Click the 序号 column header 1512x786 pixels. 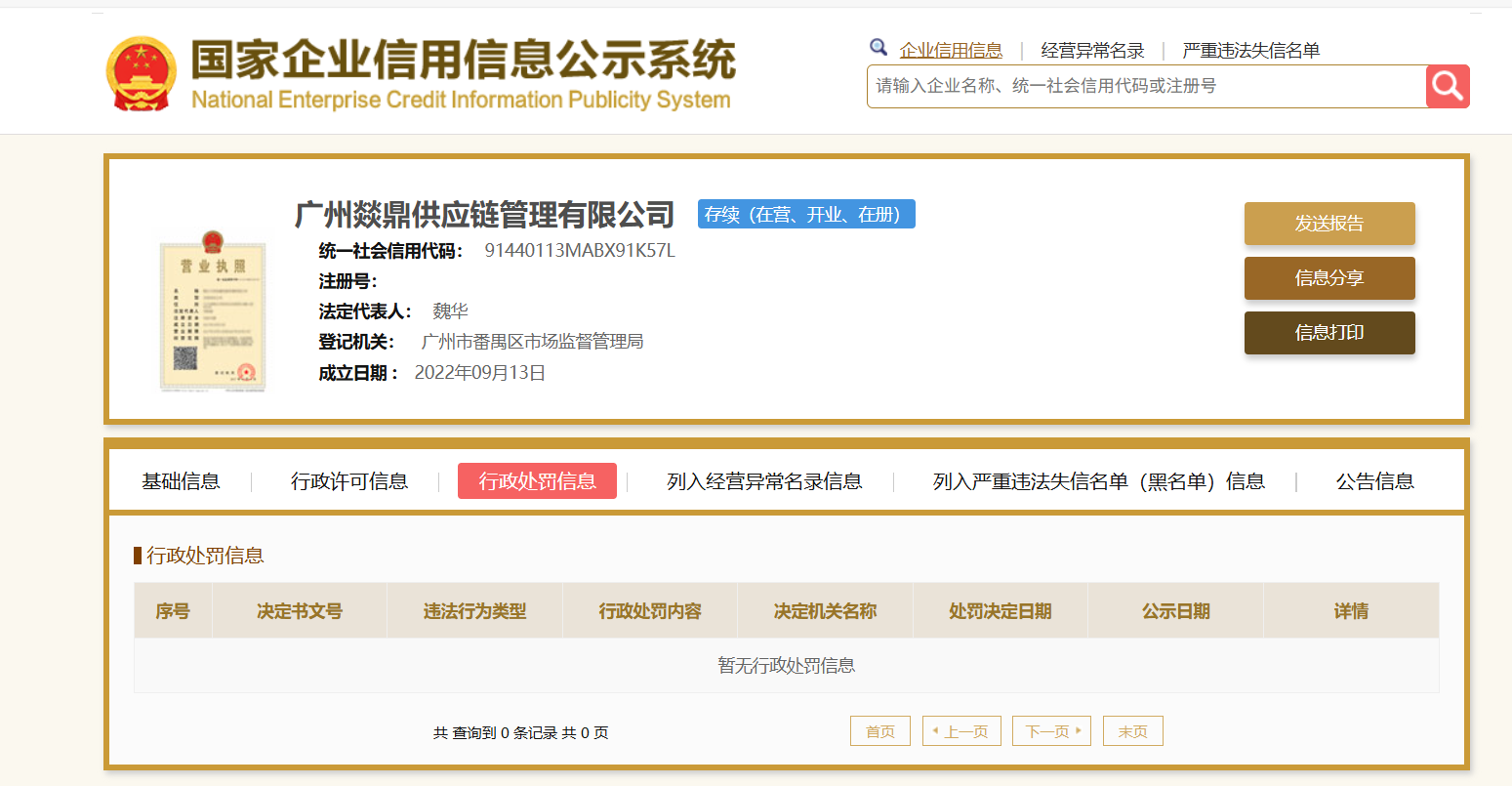pyautogui.click(x=173, y=611)
